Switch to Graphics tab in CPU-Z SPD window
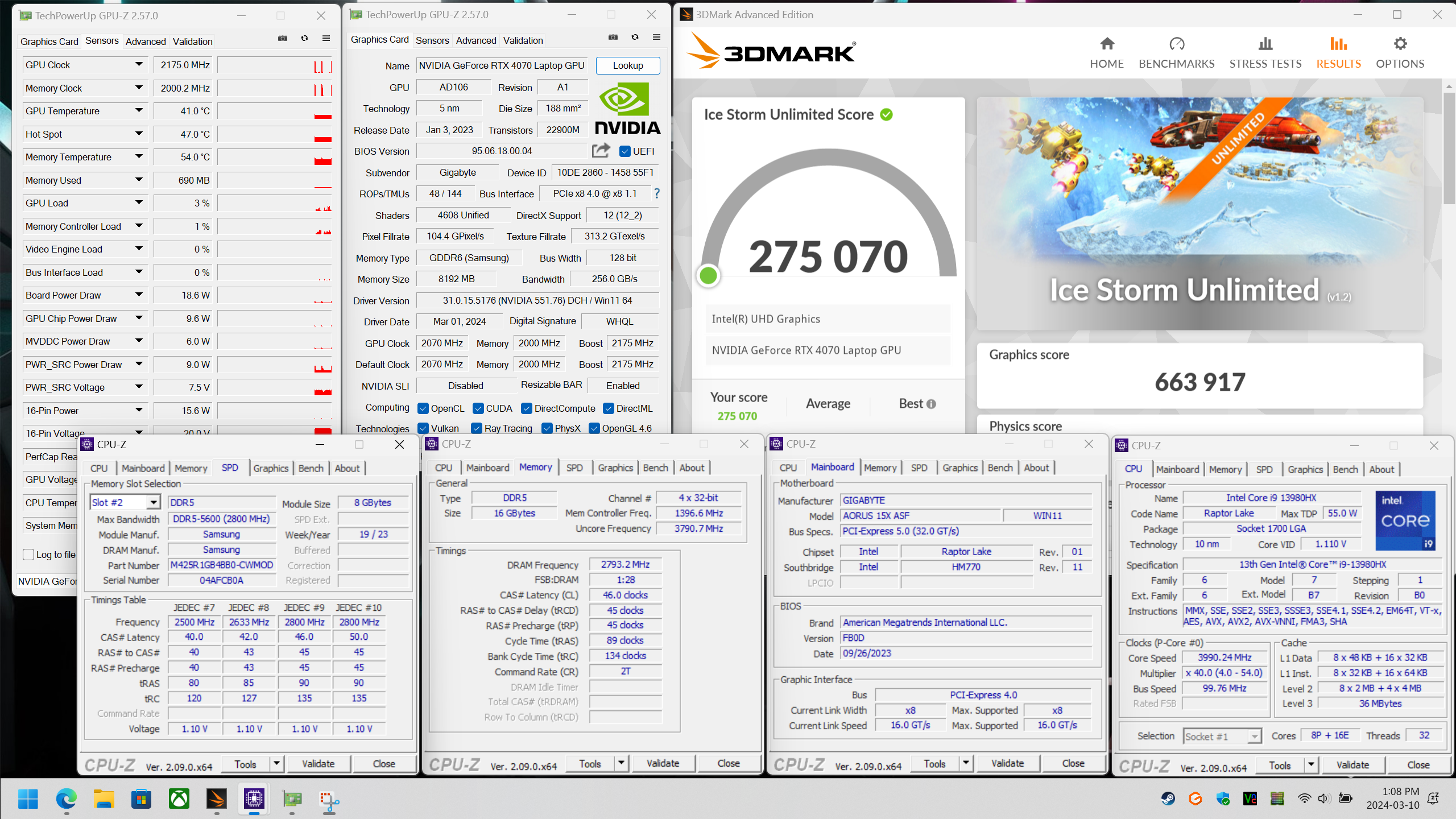1456x819 pixels. pyautogui.click(x=271, y=468)
